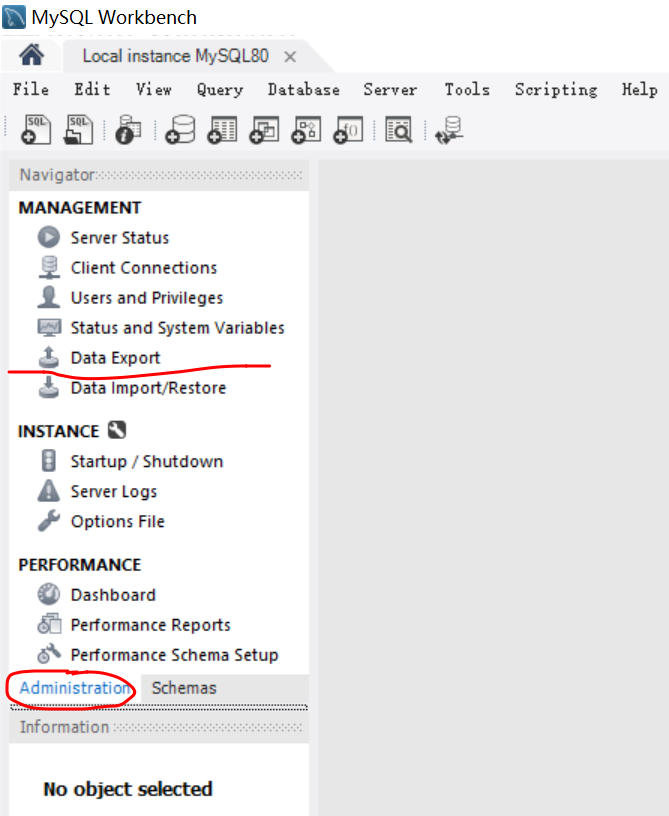669x816 pixels.
Task: Open the Help menu
Action: click(639, 90)
